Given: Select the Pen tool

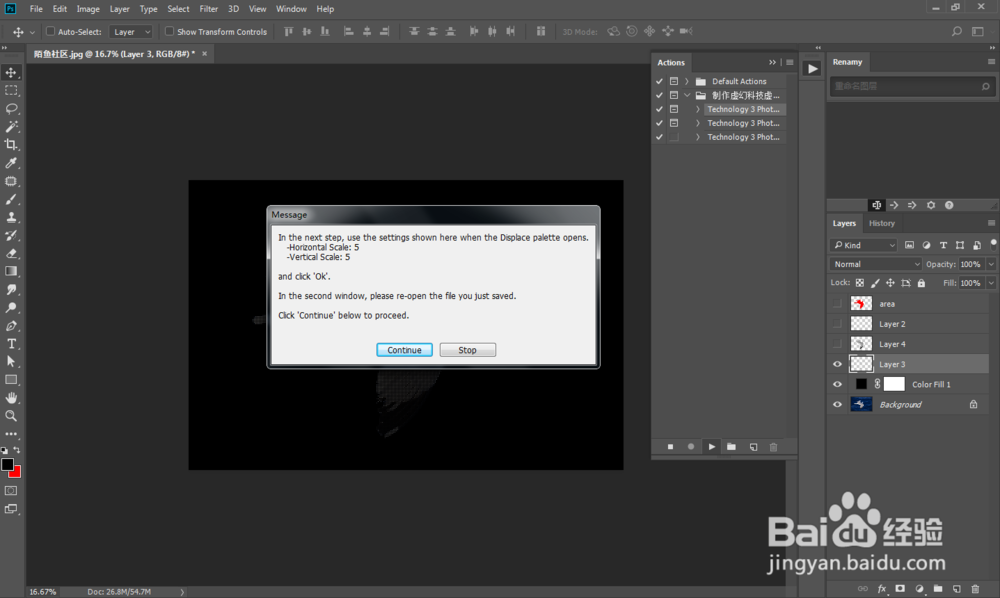Looking at the screenshot, I should (11, 326).
